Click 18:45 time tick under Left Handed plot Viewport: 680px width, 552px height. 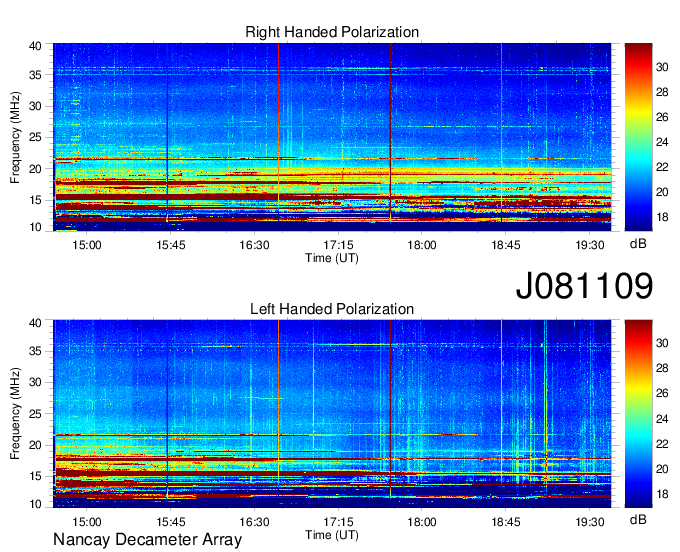point(506,522)
